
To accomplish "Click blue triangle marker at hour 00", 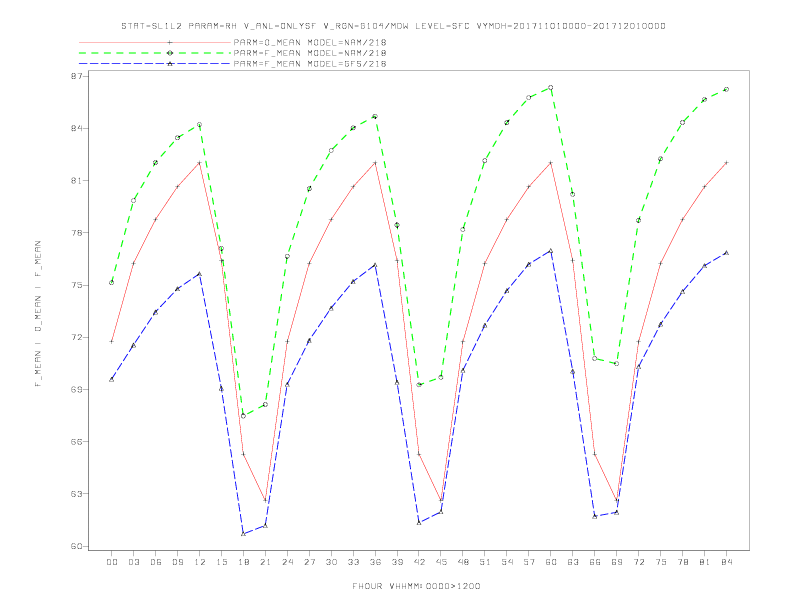I will (112, 379).
